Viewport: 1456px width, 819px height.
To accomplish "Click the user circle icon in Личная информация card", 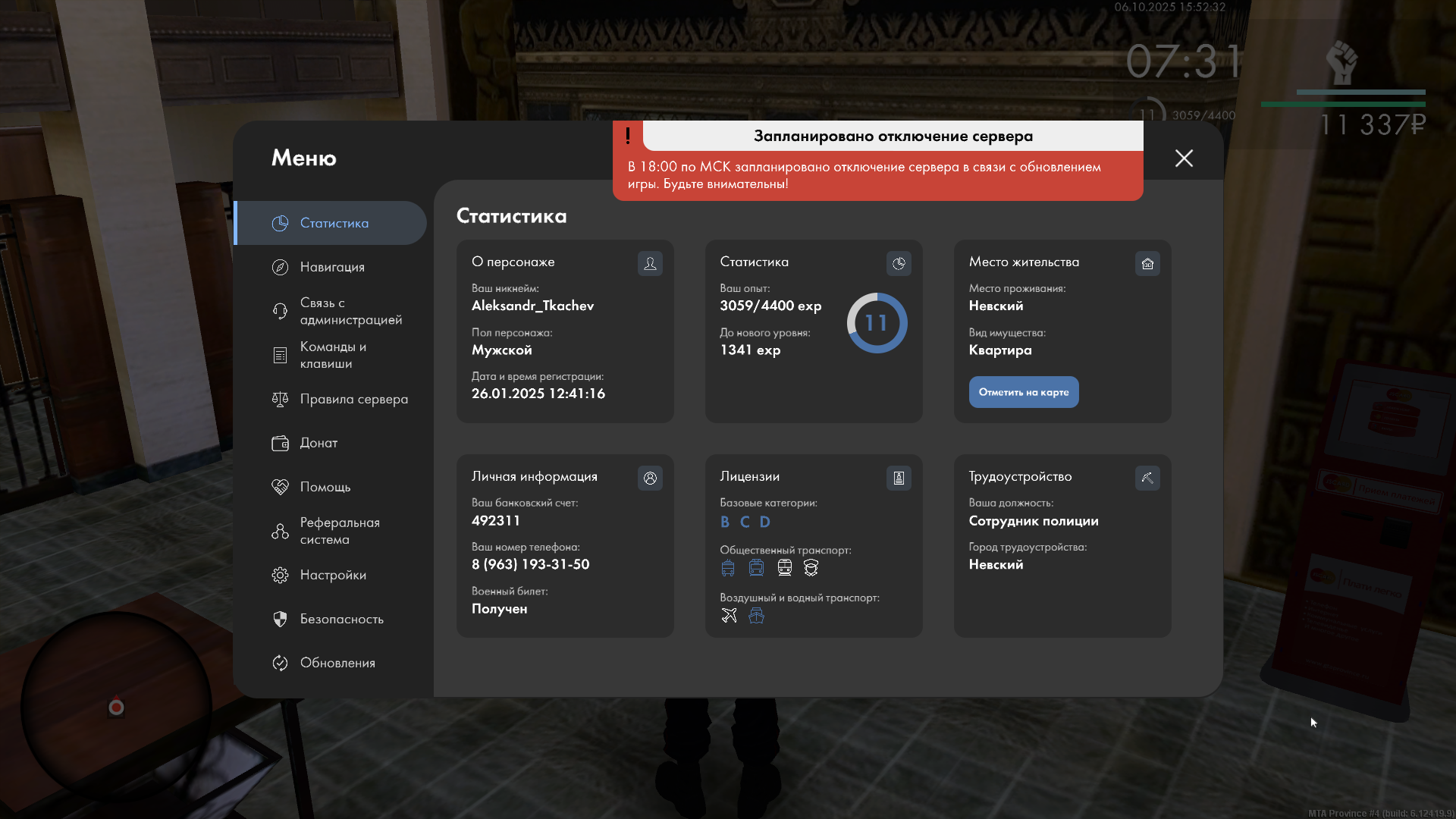I will click(650, 478).
